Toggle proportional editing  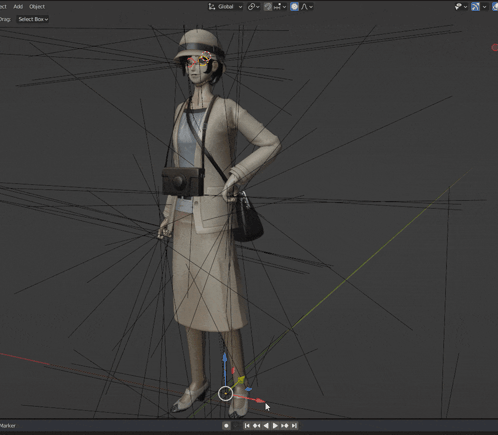(x=294, y=7)
